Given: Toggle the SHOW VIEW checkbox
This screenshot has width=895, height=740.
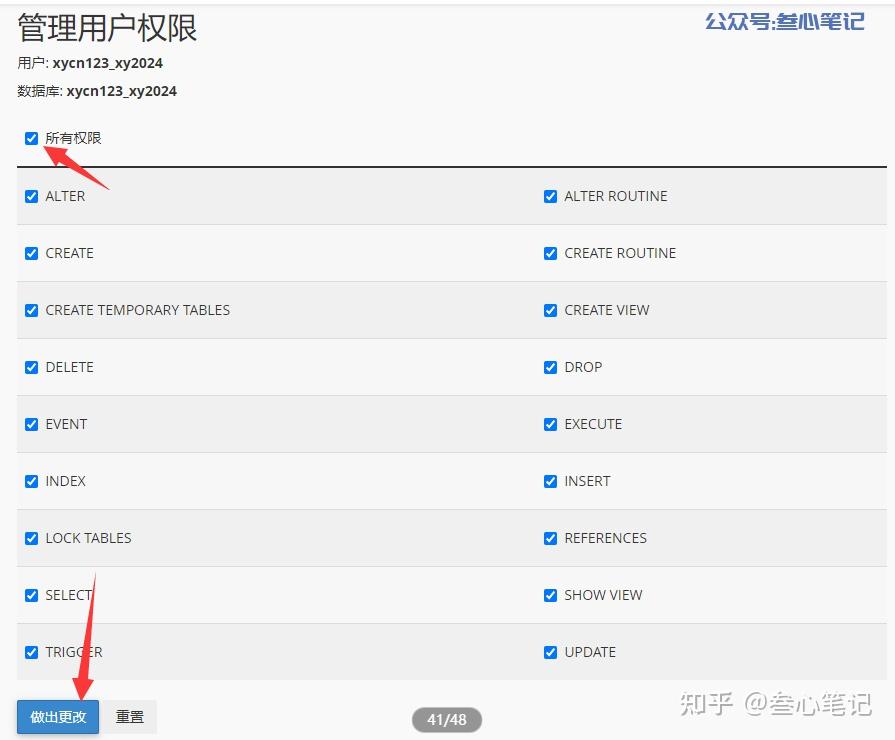Looking at the screenshot, I should (x=550, y=596).
